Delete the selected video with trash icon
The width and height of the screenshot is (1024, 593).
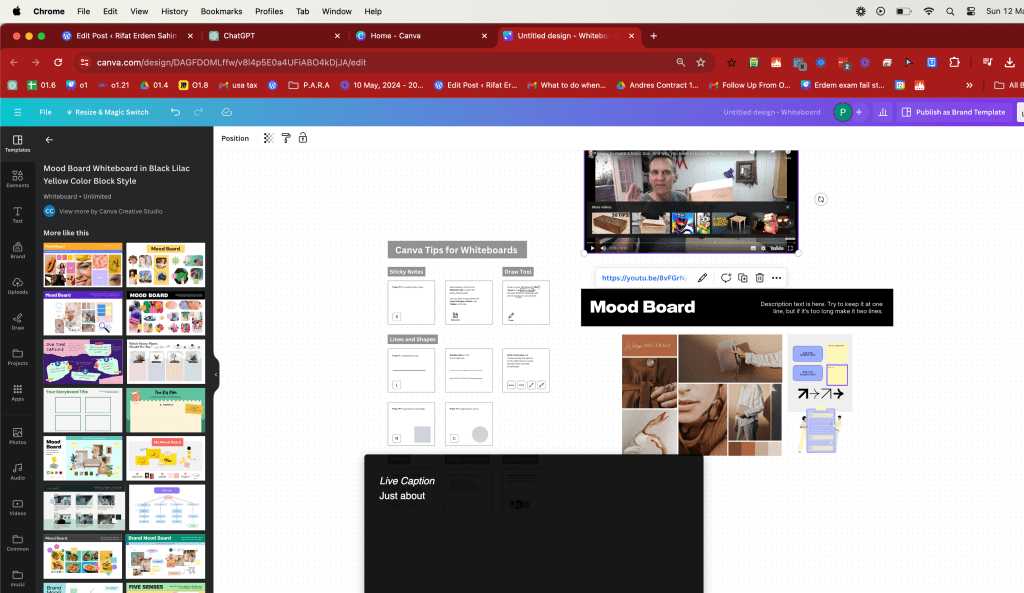pos(760,278)
